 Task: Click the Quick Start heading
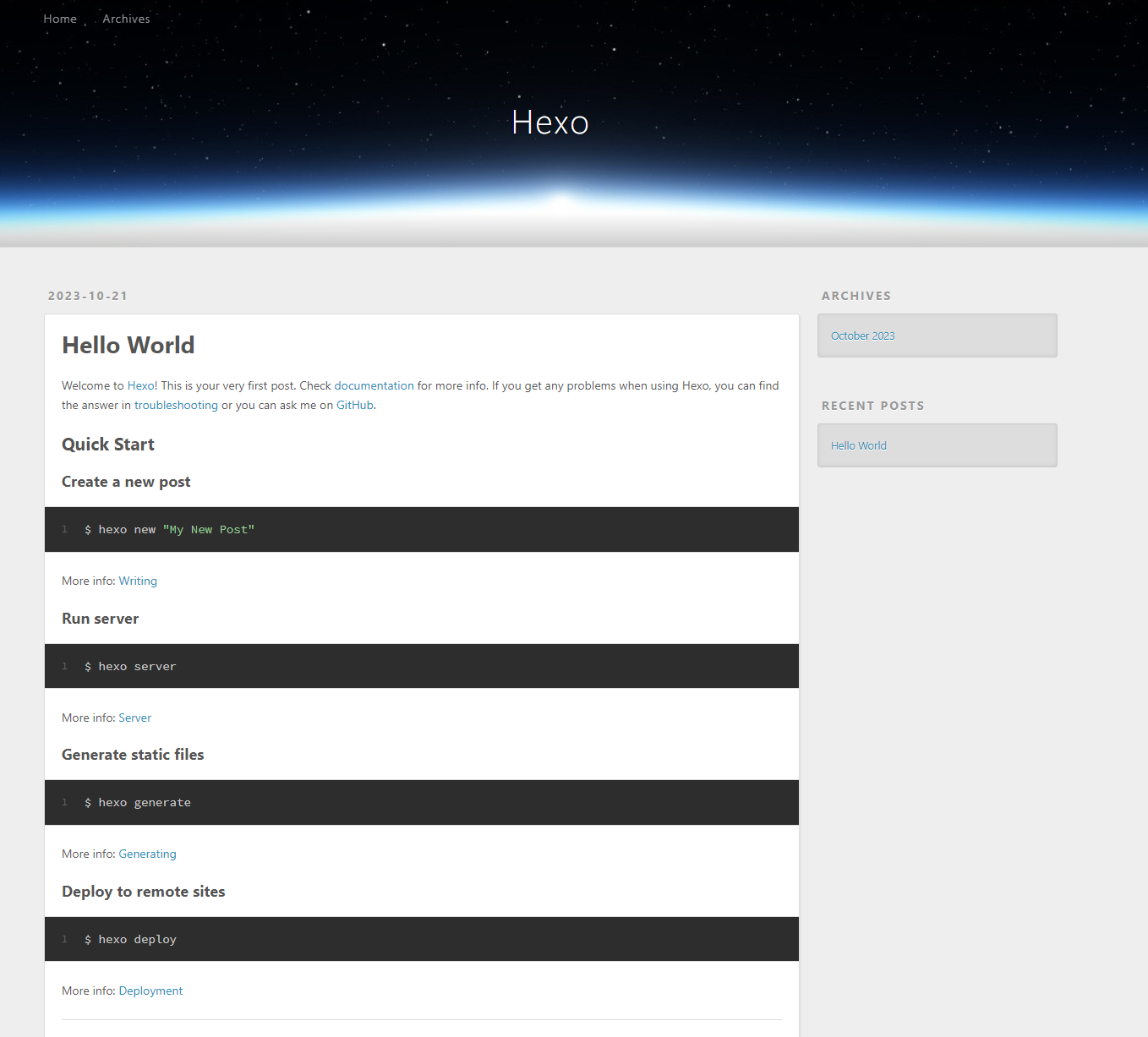(108, 445)
